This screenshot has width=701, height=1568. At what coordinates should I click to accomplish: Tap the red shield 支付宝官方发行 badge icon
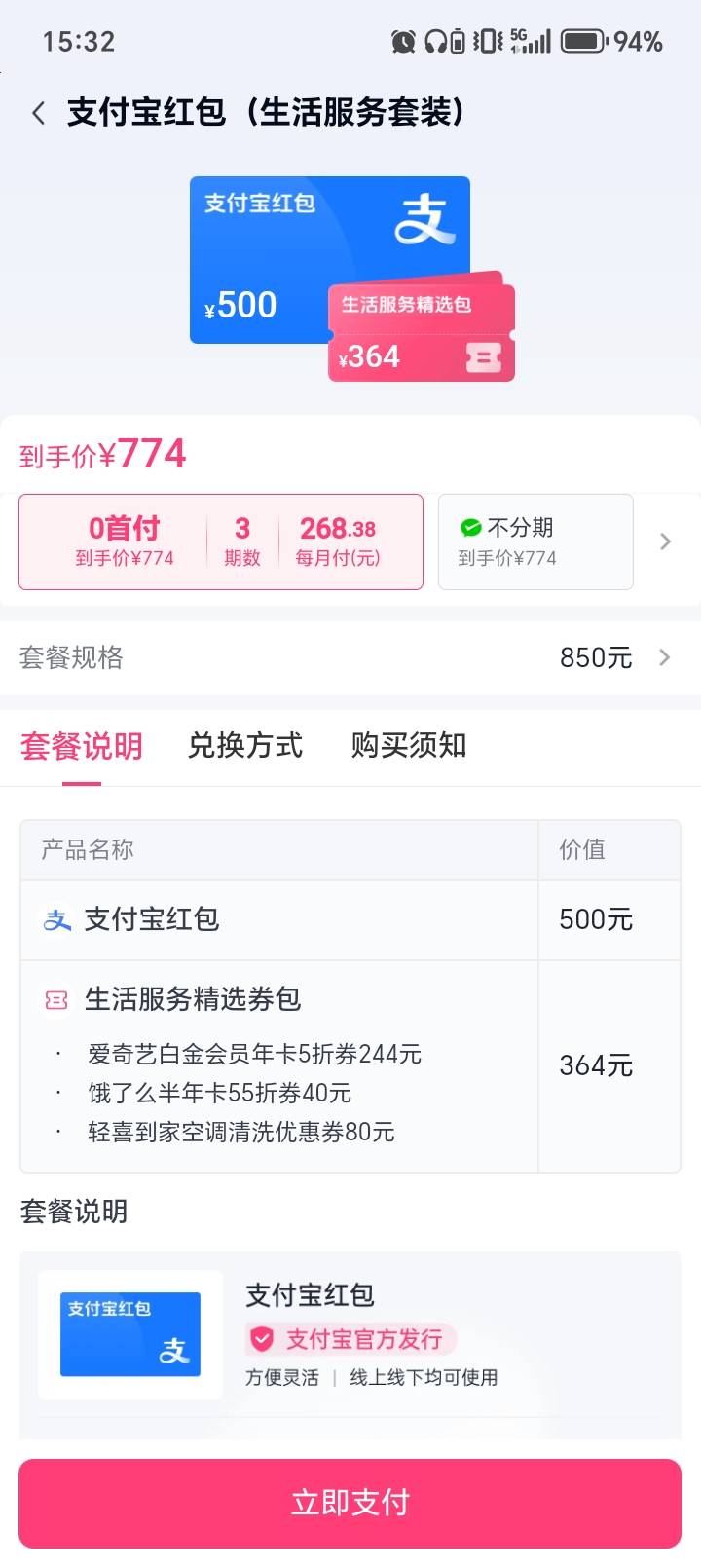coord(262,1339)
